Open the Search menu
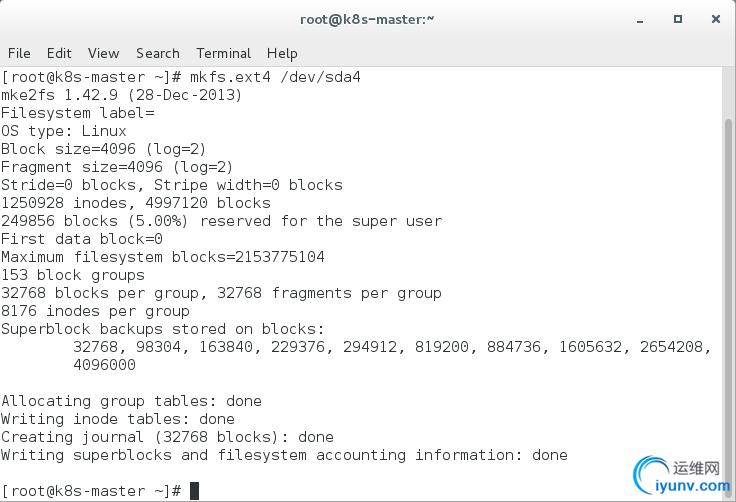The width and height of the screenshot is (736, 502). click(158, 53)
